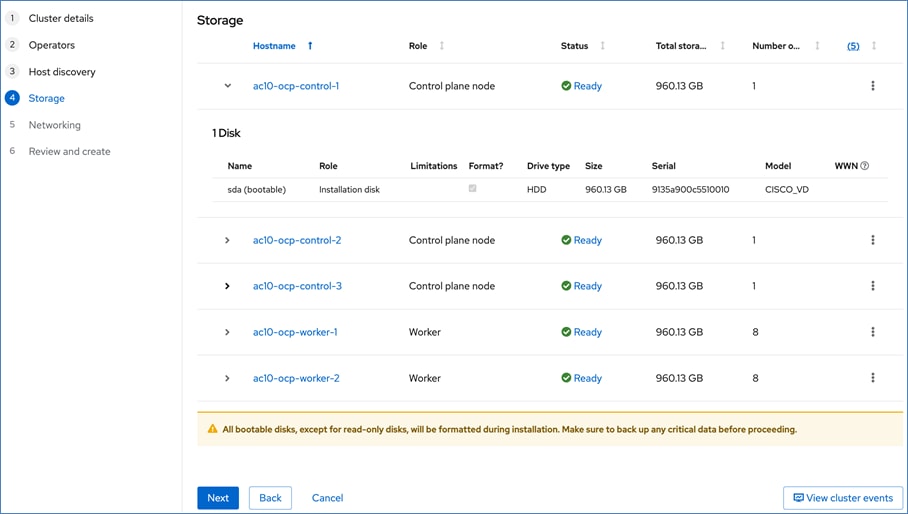Screen dimensions: 908x514
Task: Open View cluster events
Action: click(x=843, y=498)
